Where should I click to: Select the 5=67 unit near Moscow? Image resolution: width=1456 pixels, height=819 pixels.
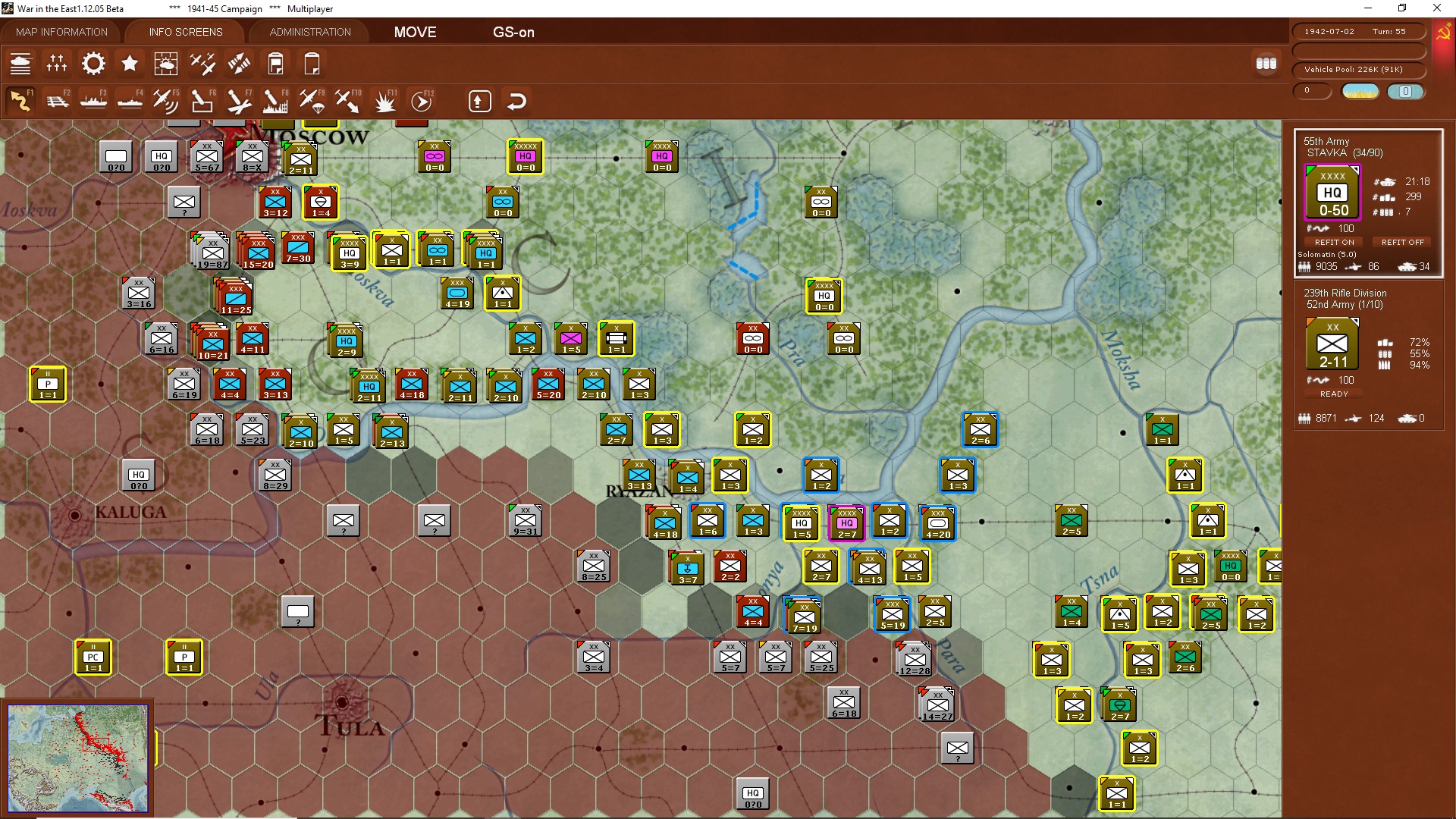coord(207,156)
